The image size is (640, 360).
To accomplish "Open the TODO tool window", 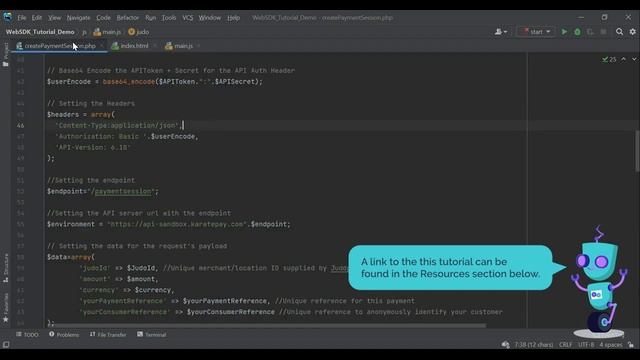I will pyautogui.click(x=27, y=335).
